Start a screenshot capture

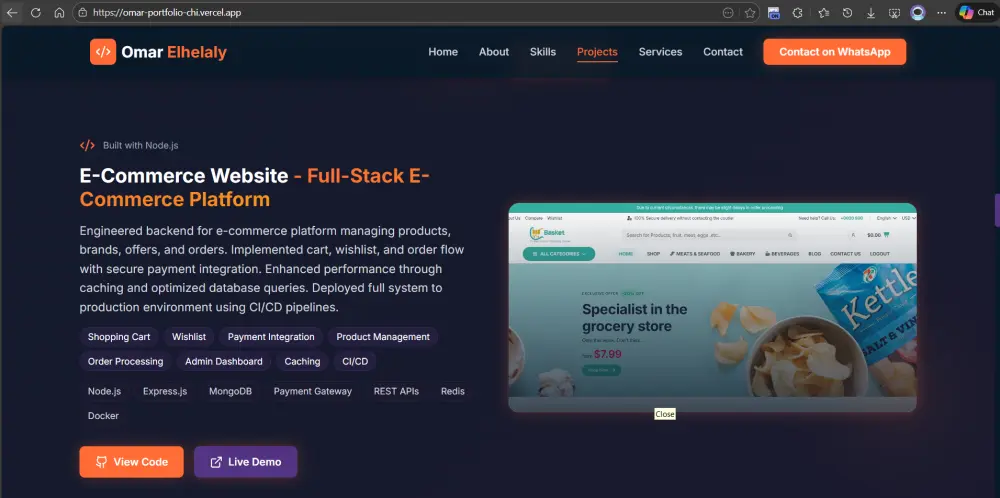pos(894,13)
